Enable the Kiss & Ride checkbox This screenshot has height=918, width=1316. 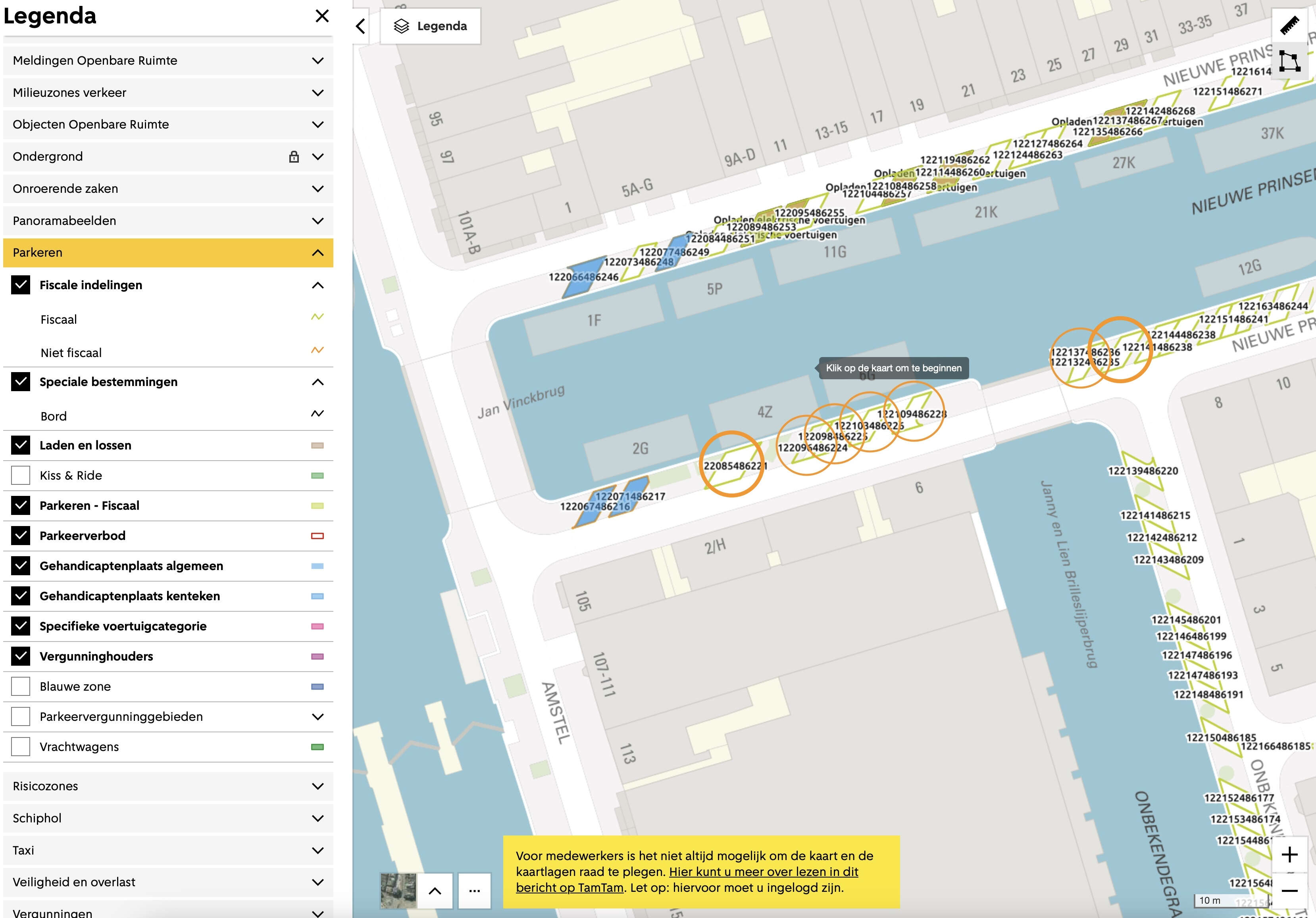[21, 476]
